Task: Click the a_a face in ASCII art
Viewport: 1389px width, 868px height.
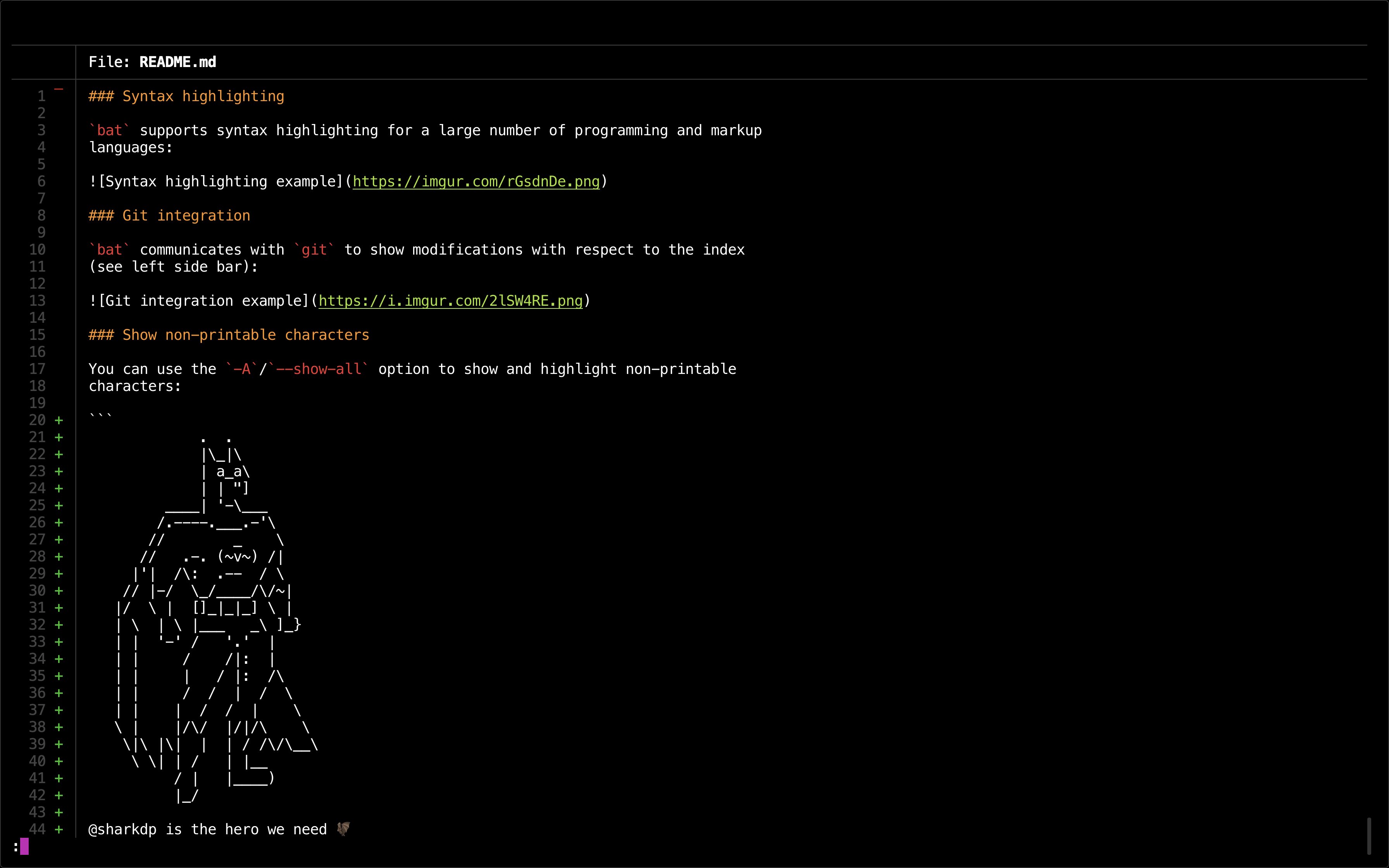Action: click(229, 472)
